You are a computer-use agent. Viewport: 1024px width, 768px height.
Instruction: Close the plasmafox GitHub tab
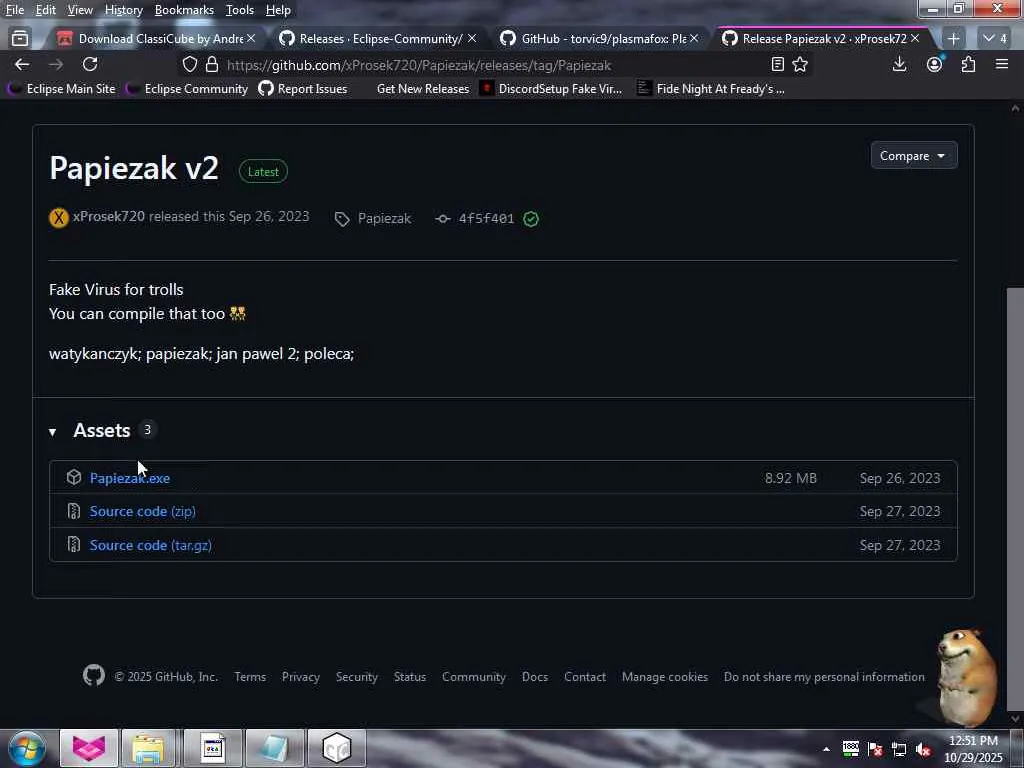pos(694,39)
